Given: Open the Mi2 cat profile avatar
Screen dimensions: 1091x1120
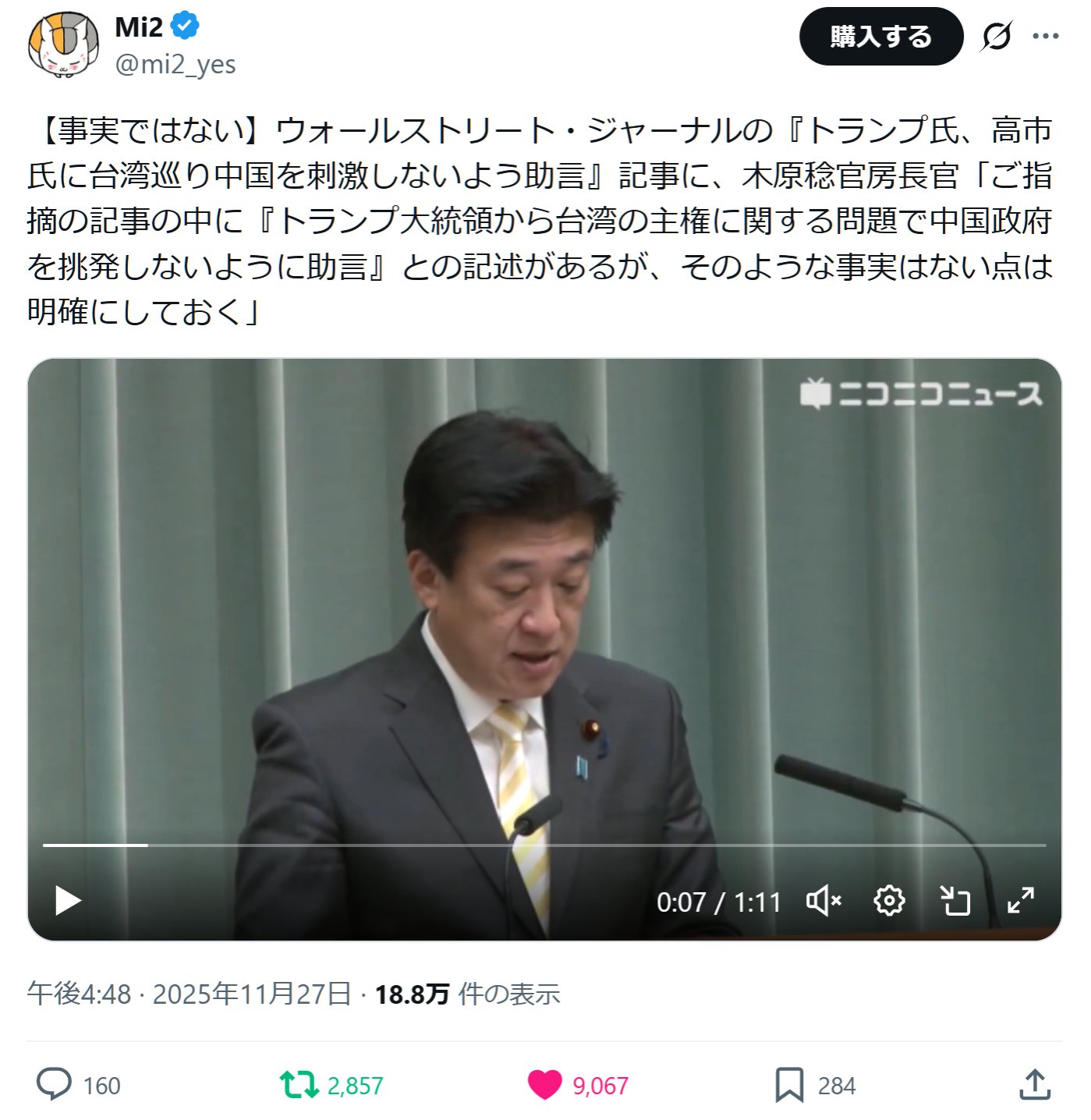Looking at the screenshot, I should click(64, 45).
